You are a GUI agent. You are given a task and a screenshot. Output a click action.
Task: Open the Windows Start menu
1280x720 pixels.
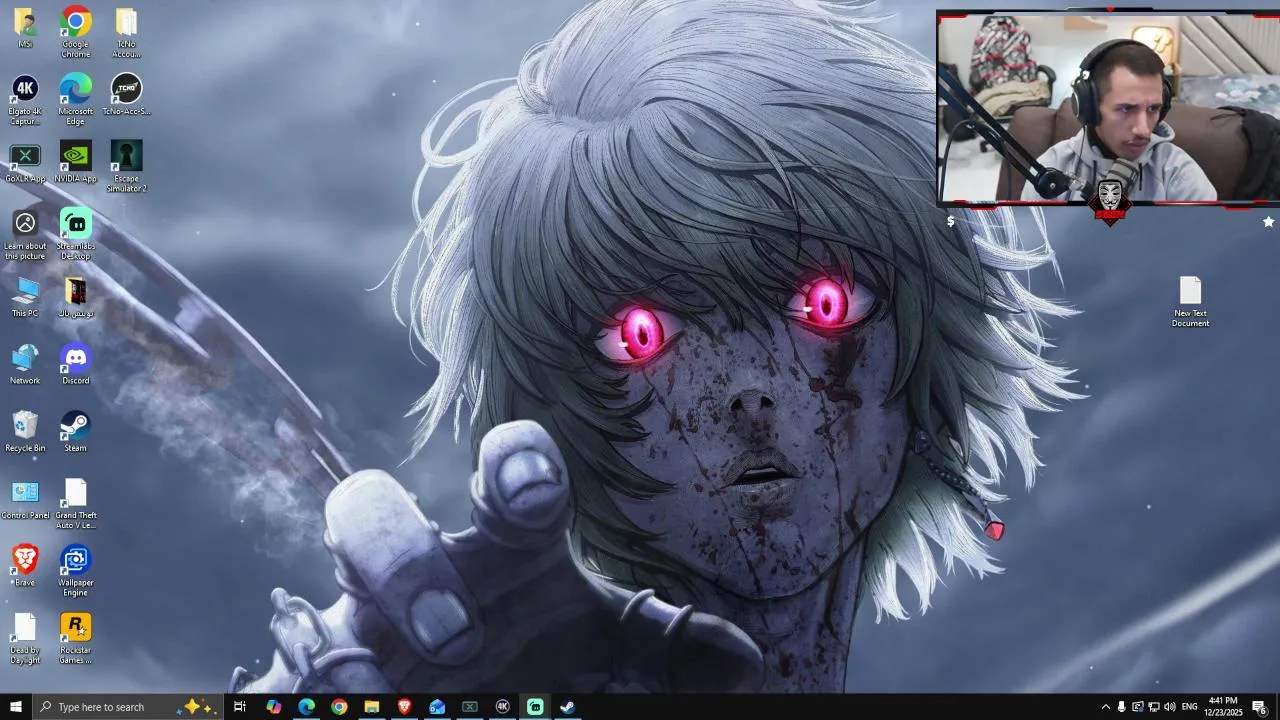click(x=16, y=707)
